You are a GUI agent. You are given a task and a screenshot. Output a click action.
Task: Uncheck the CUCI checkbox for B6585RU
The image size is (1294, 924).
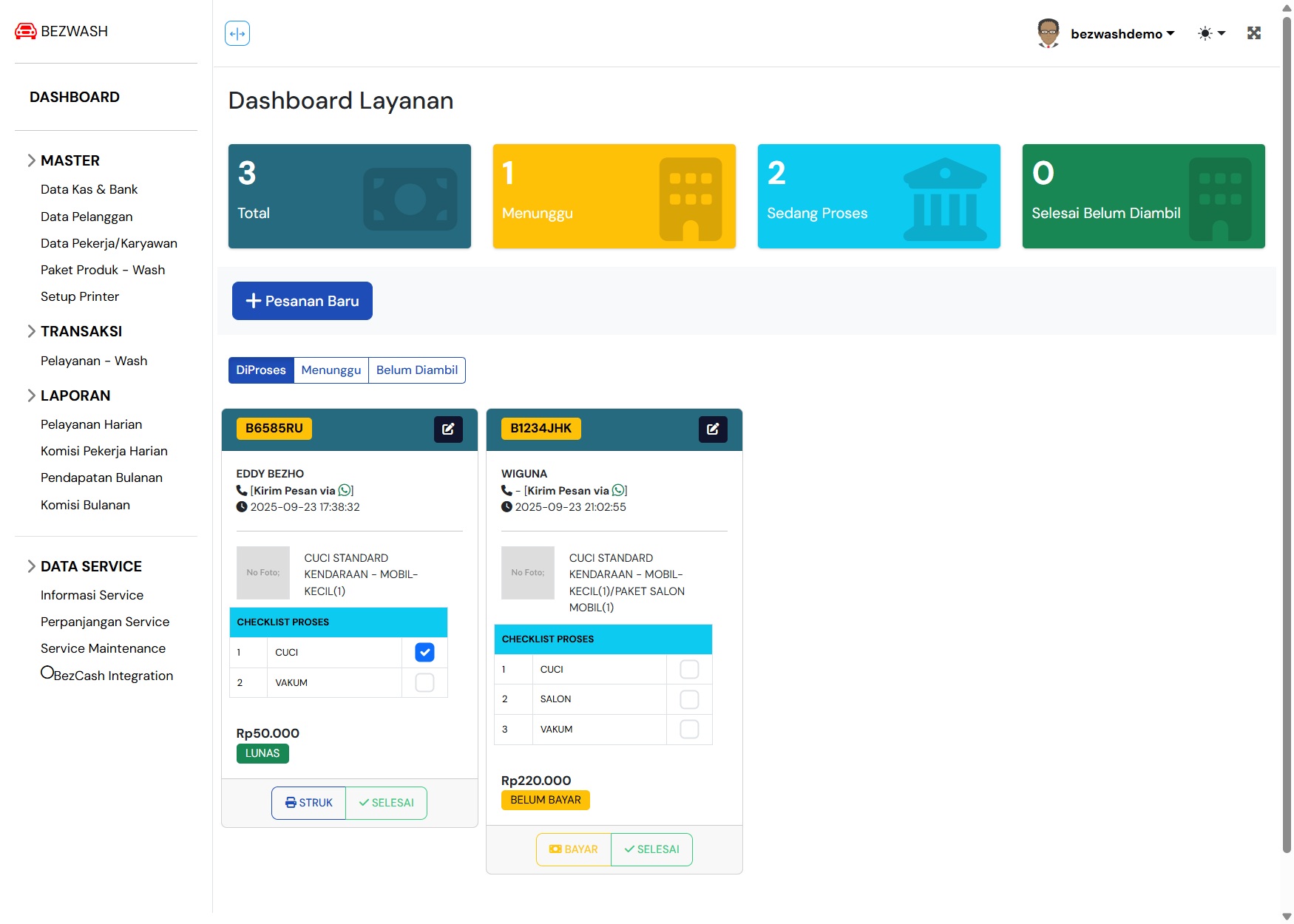pos(424,652)
